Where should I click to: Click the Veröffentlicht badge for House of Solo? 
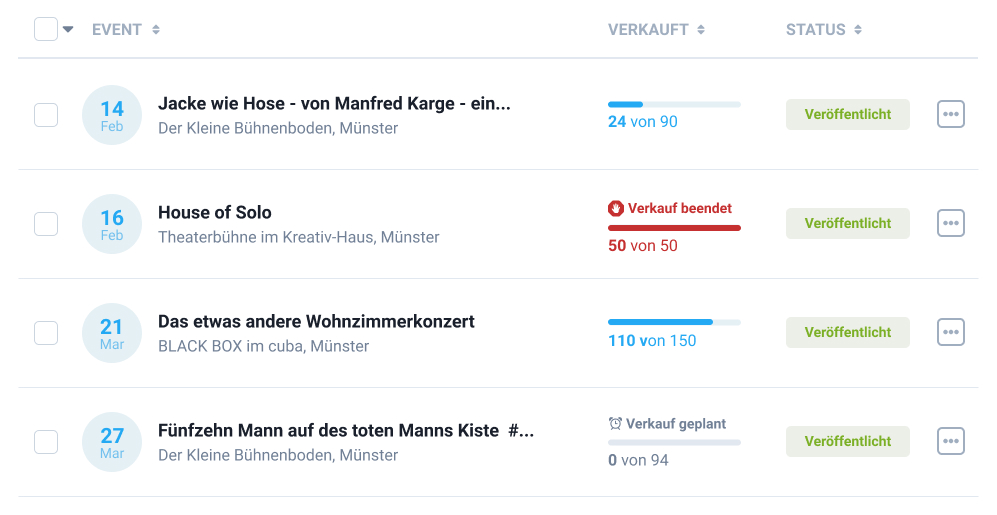847,223
